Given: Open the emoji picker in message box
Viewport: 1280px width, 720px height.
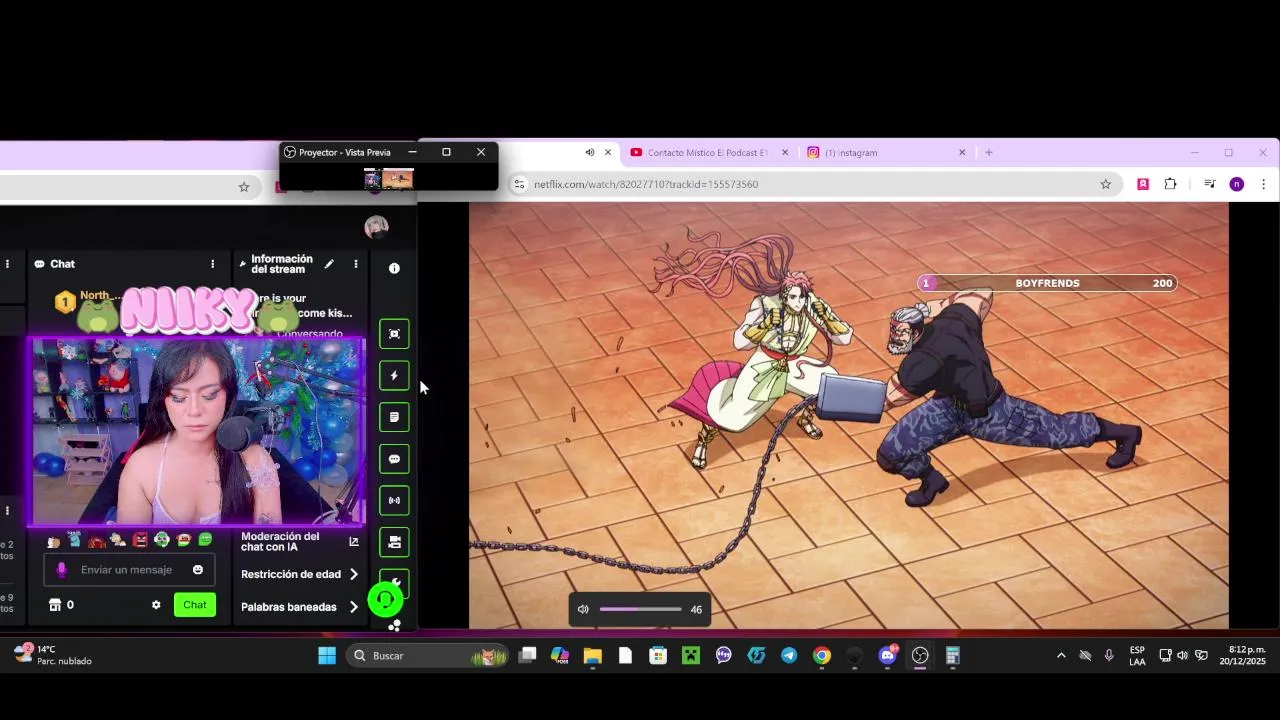Looking at the screenshot, I should pos(198,570).
